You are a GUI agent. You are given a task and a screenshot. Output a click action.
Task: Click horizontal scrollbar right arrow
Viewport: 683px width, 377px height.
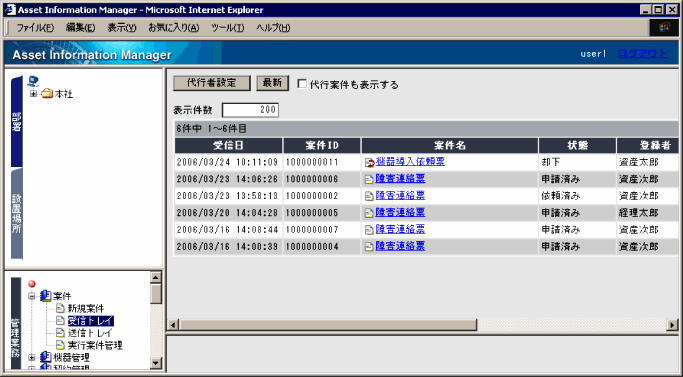(673, 325)
